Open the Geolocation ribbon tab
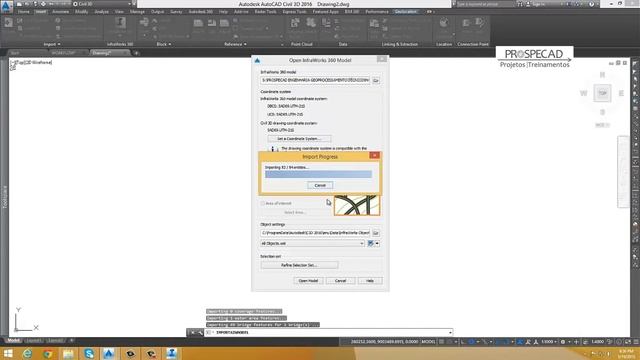Viewport: 640px width, 360px height. (x=406, y=12)
